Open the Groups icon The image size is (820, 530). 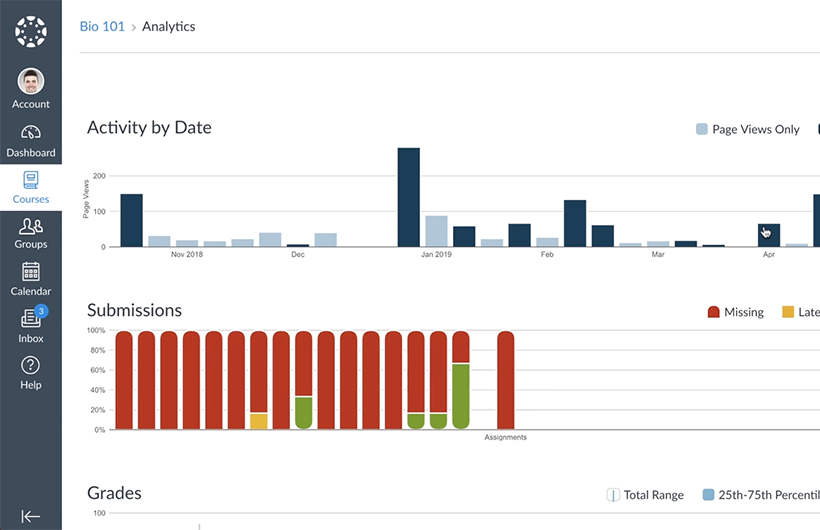31,226
